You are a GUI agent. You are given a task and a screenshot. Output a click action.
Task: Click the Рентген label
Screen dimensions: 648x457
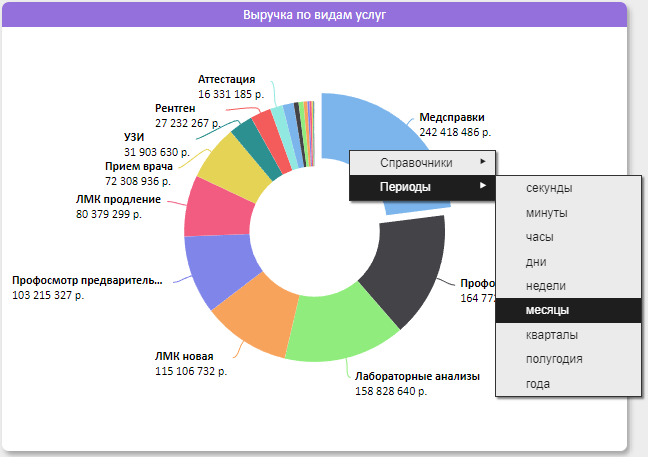click(175, 108)
